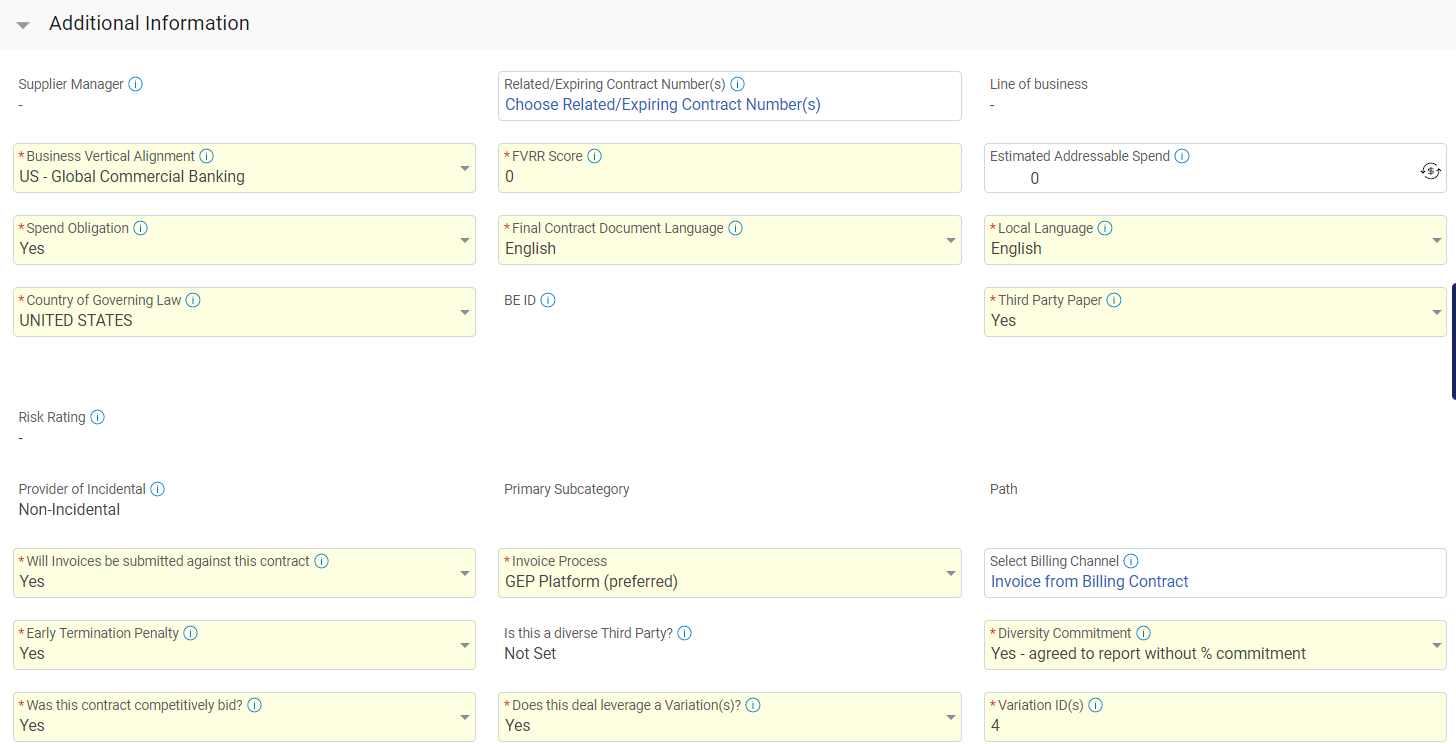Collapse the Additional Information section

point(23,24)
